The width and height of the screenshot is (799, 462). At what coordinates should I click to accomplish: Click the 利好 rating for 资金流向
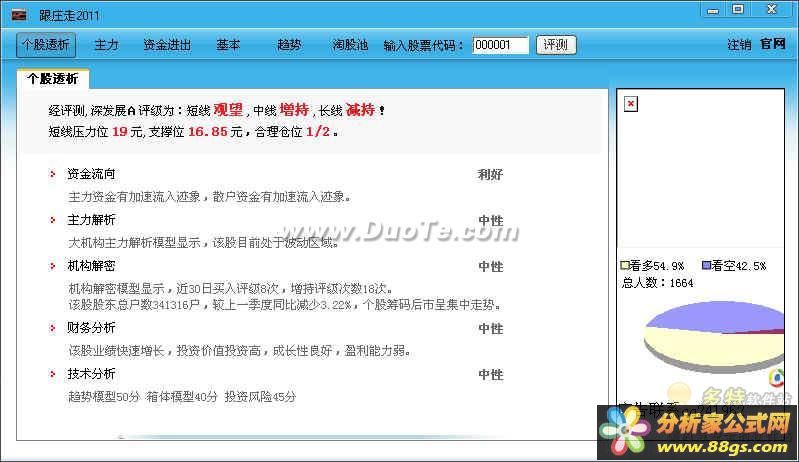pos(490,175)
